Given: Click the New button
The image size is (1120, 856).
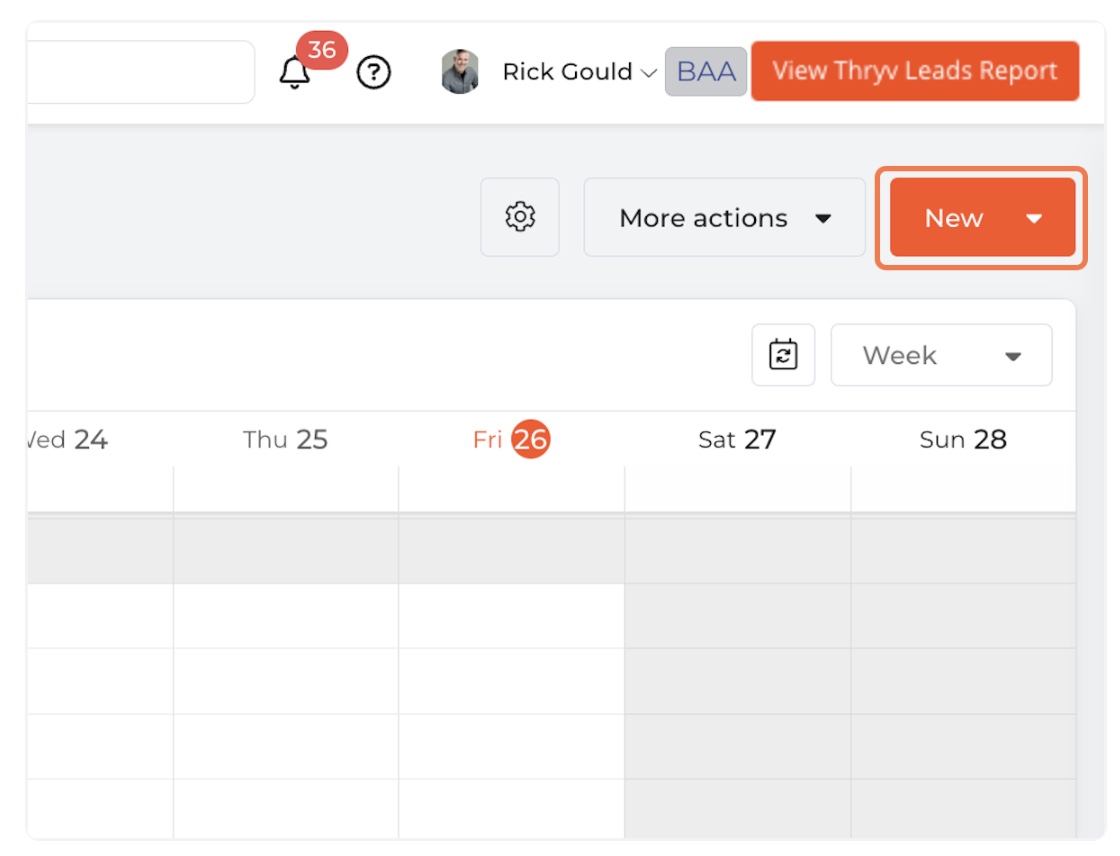Looking at the screenshot, I should pyautogui.click(x=954, y=217).
